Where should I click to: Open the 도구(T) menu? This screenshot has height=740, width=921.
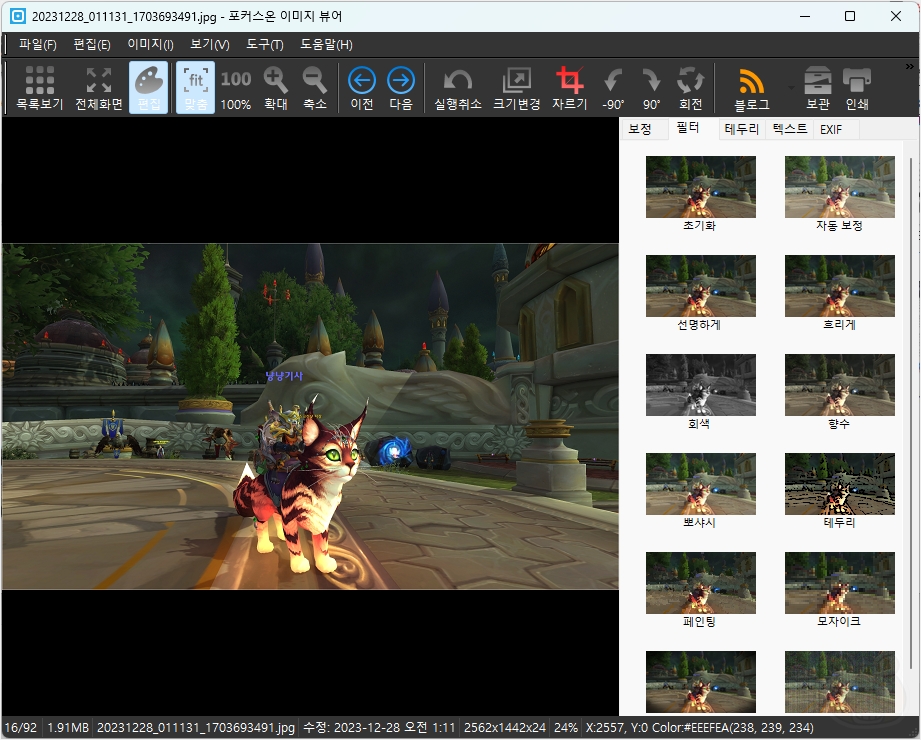(265, 45)
